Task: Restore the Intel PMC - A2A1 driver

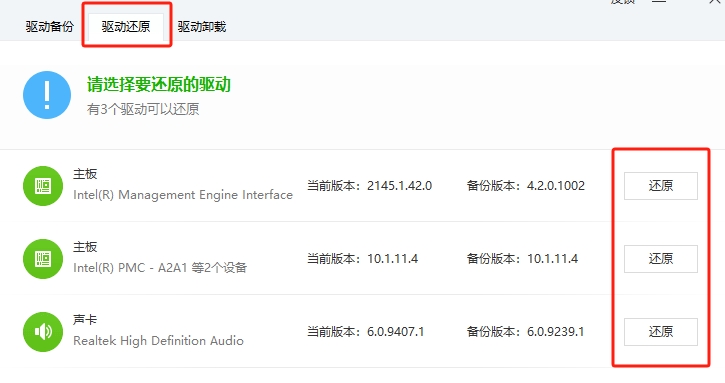Action: [661, 259]
